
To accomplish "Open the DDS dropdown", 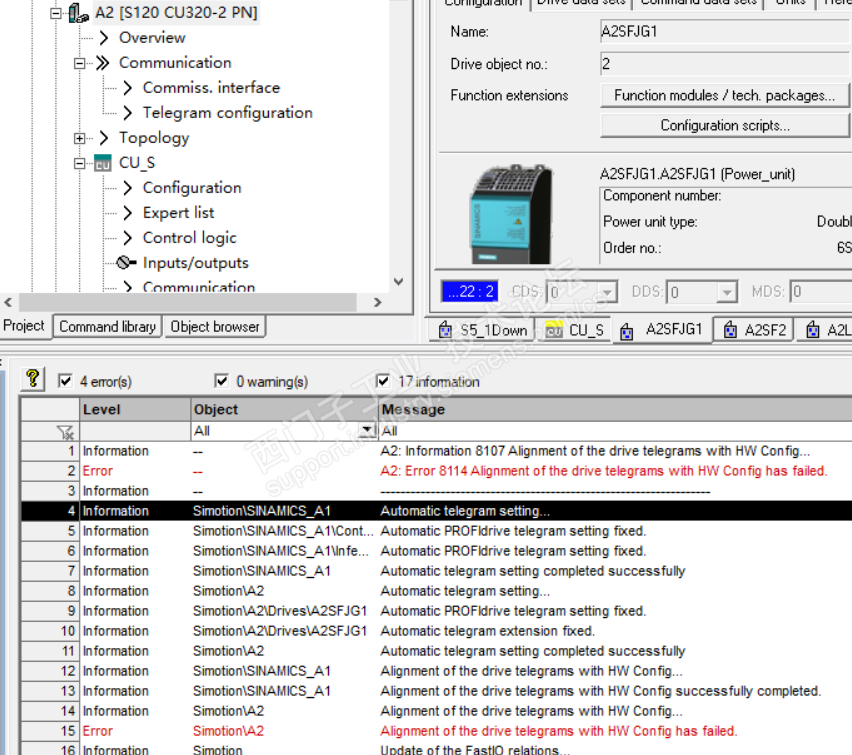I will (x=726, y=292).
